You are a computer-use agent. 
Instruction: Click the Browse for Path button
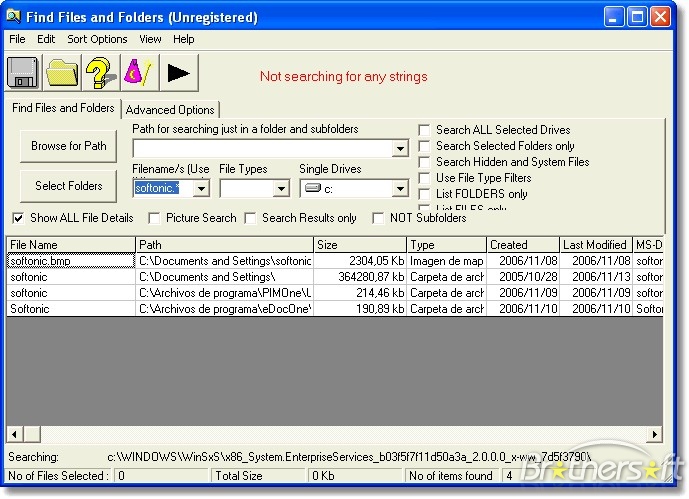(x=69, y=146)
